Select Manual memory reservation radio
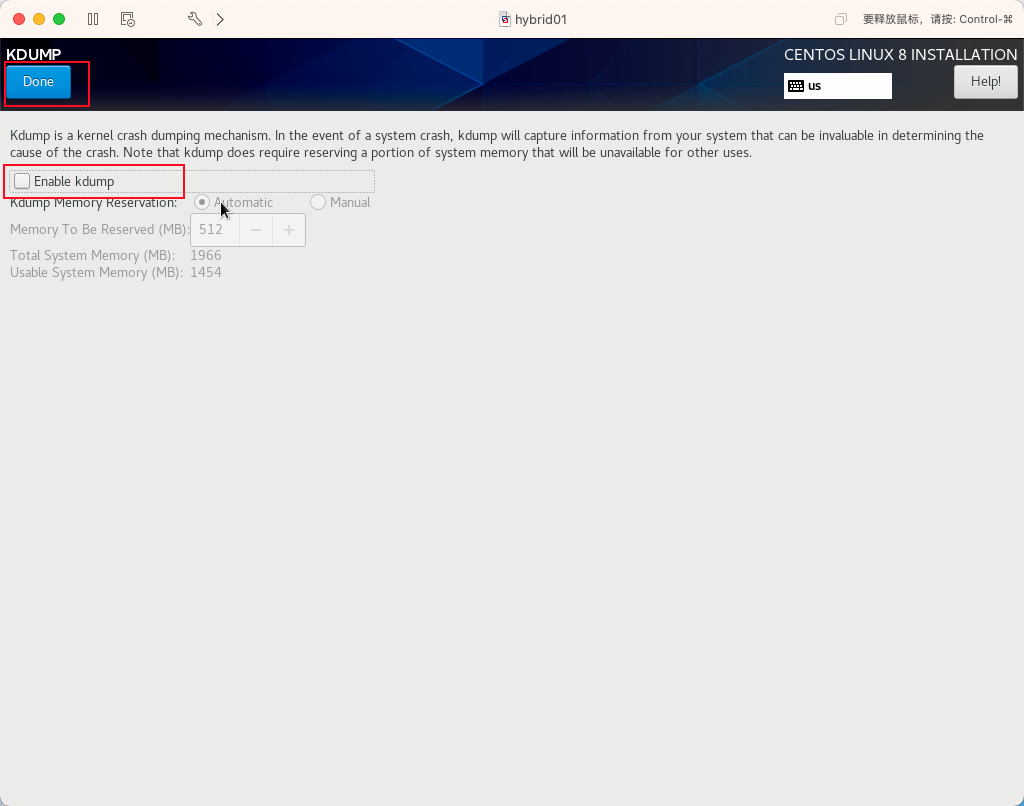Image resolution: width=1024 pixels, height=806 pixels. 318,202
